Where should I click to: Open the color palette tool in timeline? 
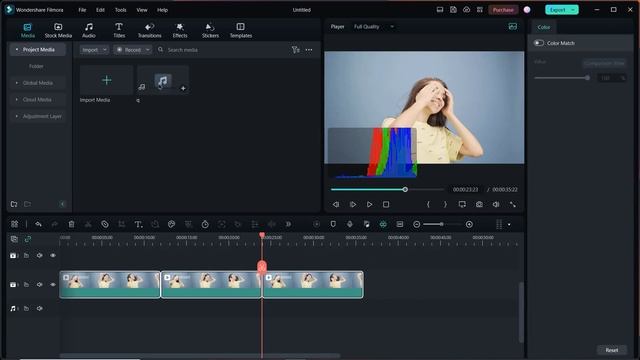[x=171, y=224]
